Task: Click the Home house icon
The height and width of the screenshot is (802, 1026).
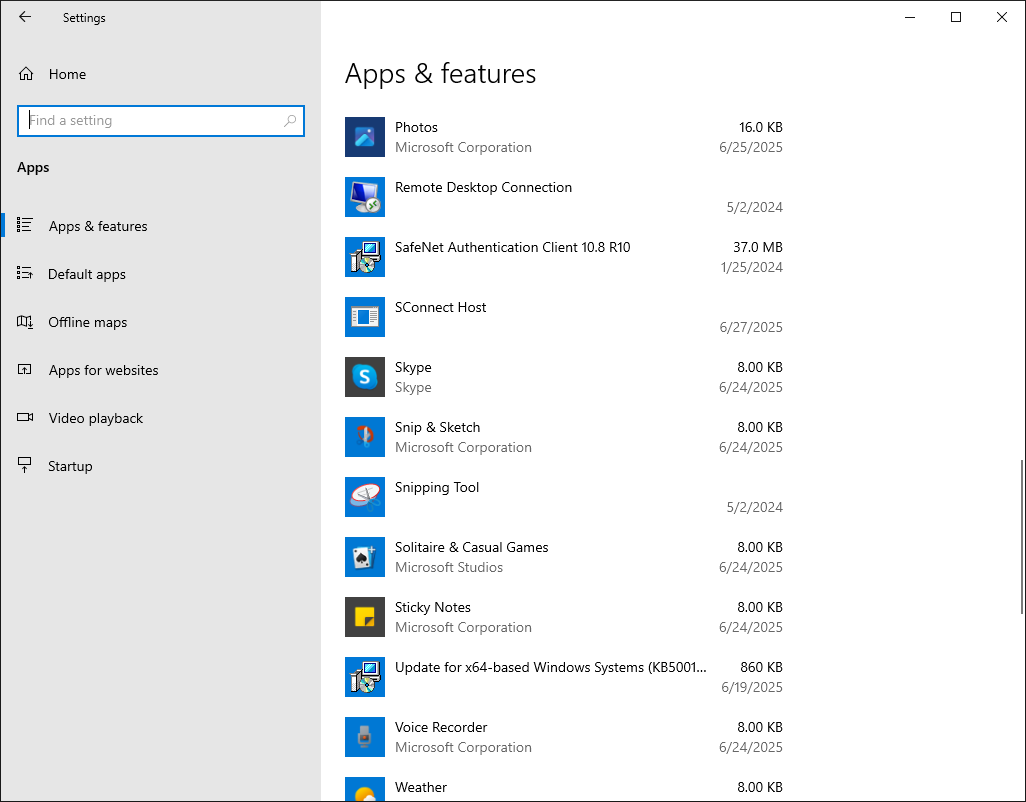Action: coord(26,74)
